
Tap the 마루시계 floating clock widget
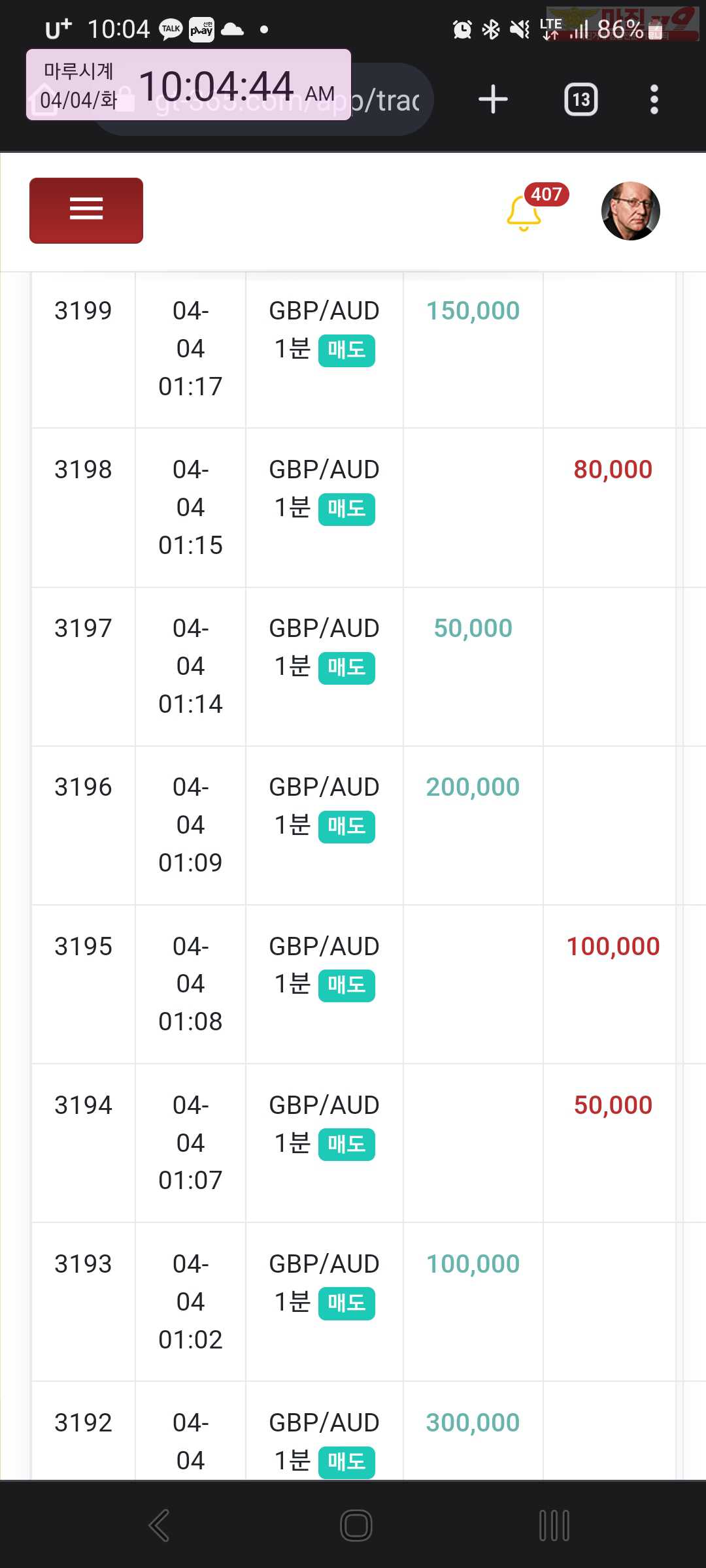point(189,85)
